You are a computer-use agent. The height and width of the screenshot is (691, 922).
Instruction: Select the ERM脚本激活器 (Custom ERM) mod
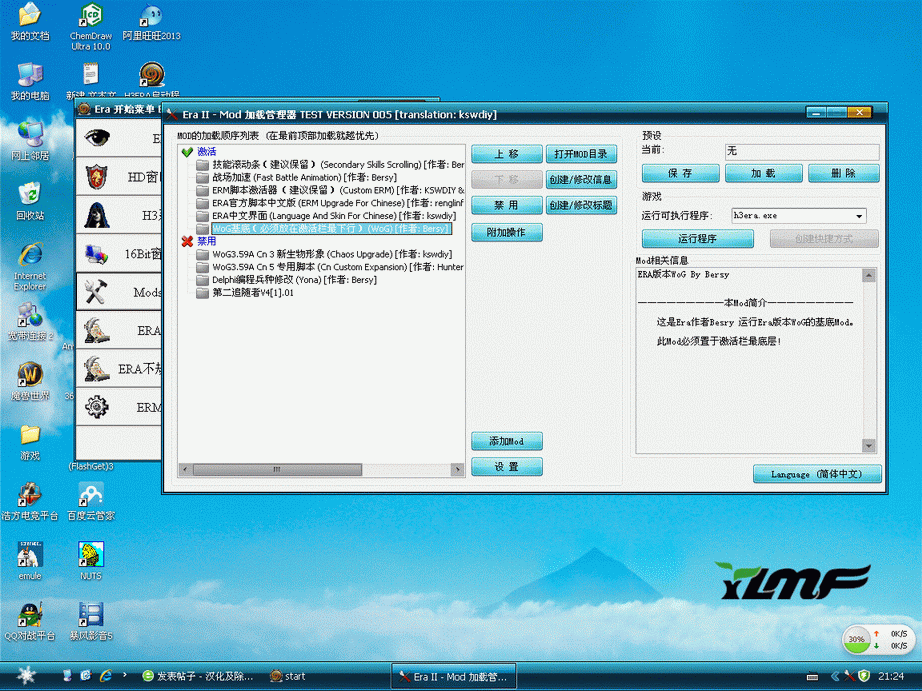point(338,191)
